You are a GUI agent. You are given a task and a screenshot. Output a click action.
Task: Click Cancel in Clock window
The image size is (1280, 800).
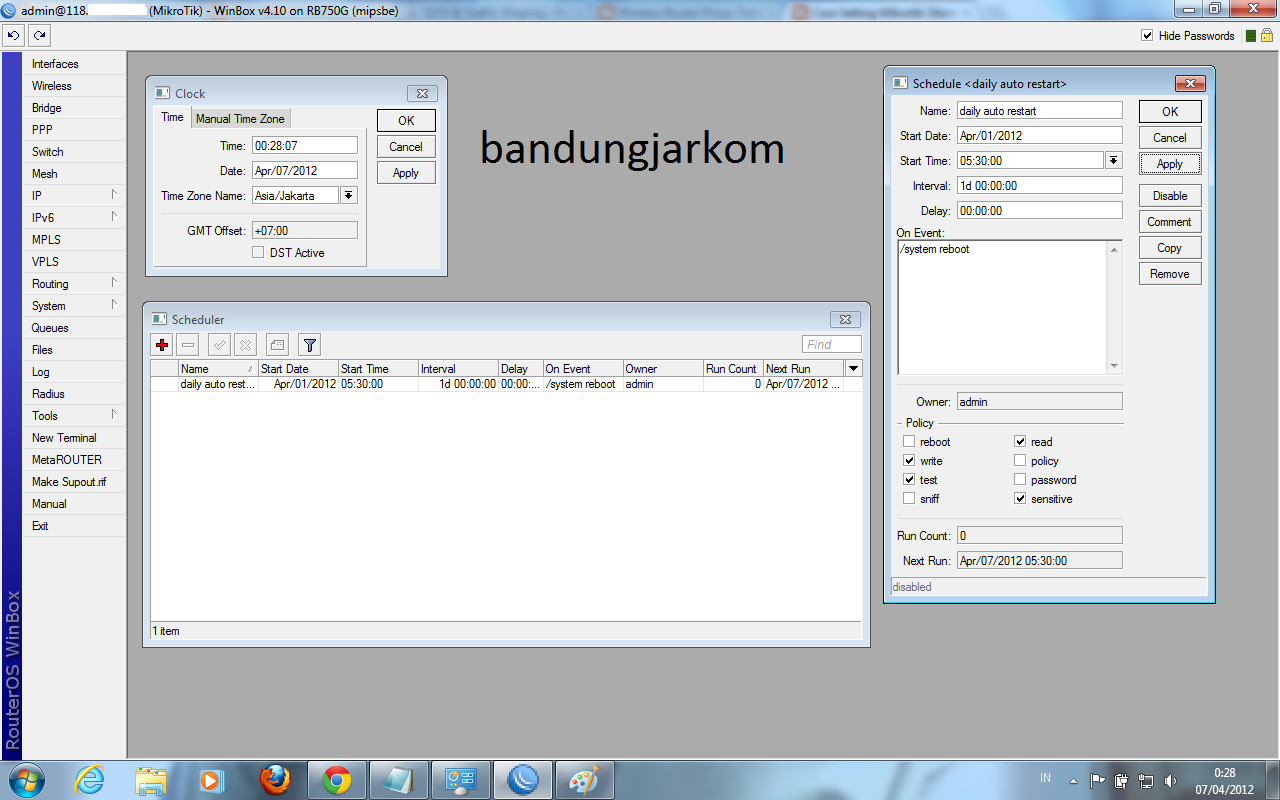(x=406, y=147)
